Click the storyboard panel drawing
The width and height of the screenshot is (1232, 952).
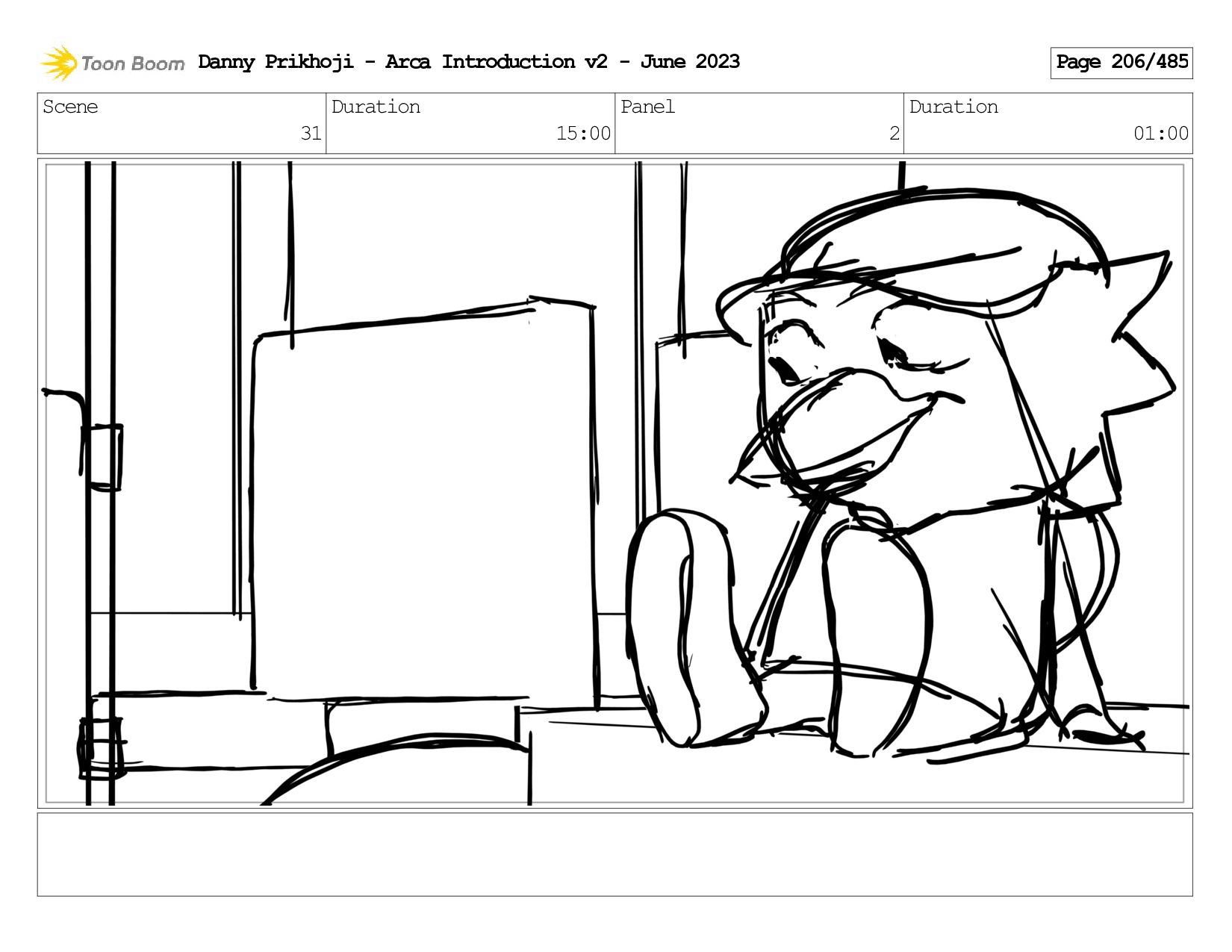[x=615, y=483]
